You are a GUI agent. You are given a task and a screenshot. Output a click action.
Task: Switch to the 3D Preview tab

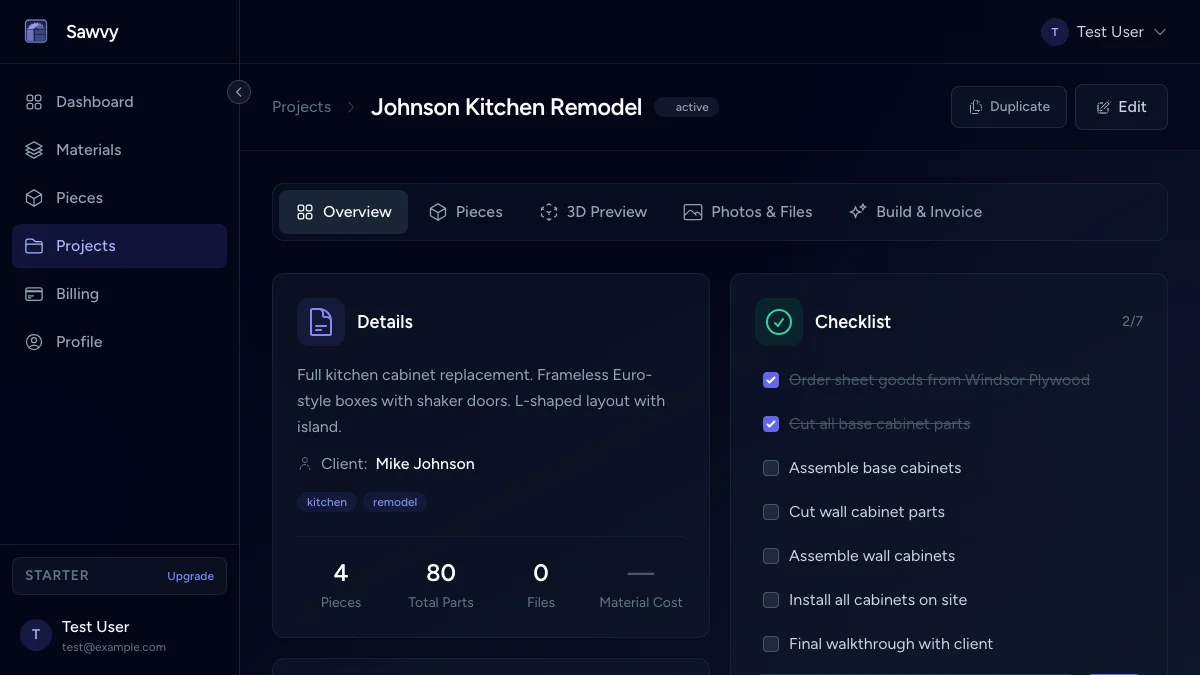click(x=594, y=212)
